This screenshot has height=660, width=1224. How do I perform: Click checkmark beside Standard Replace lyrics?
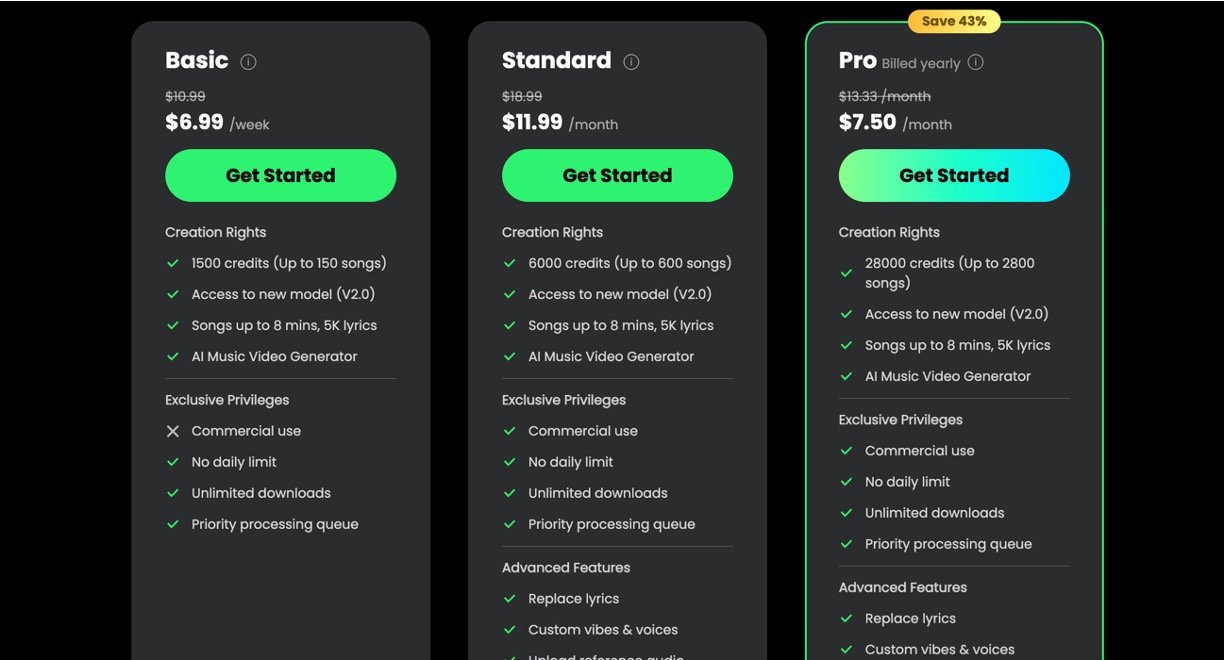tap(510, 599)
